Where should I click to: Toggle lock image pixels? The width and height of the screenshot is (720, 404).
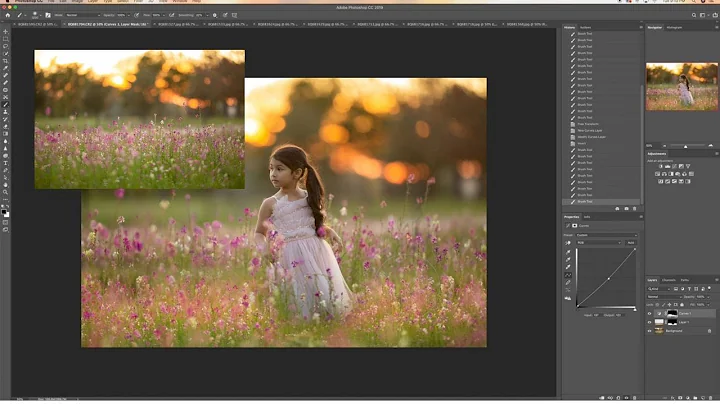663,305
